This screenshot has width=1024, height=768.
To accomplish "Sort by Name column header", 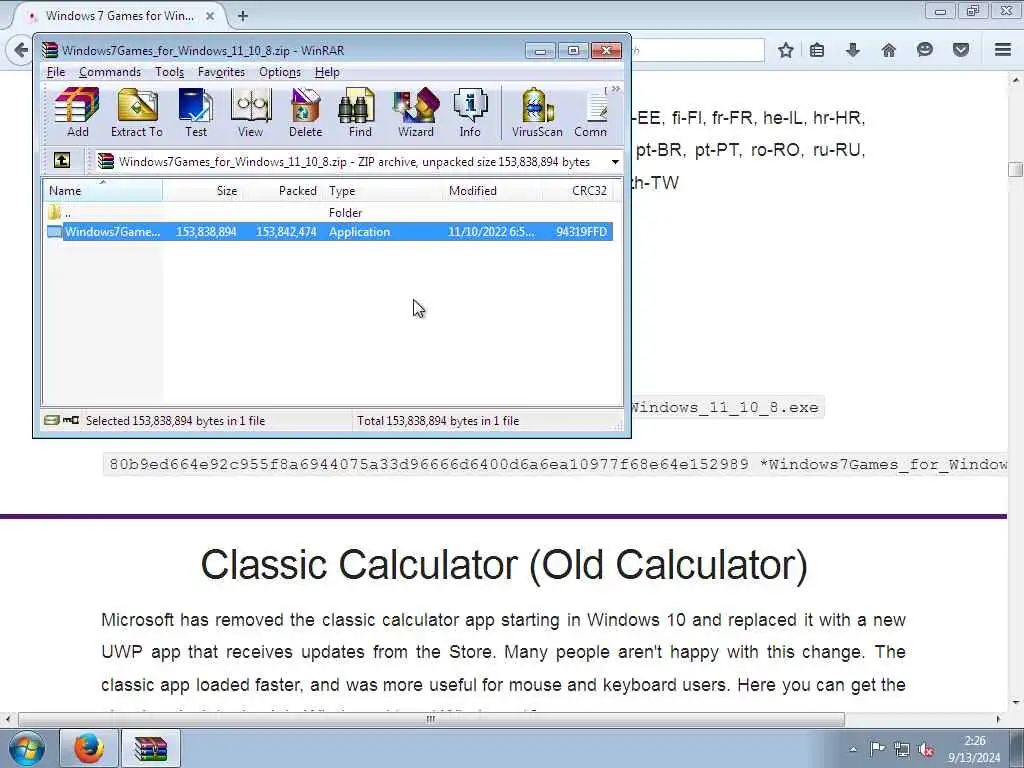I will click(x=103, y=191).
